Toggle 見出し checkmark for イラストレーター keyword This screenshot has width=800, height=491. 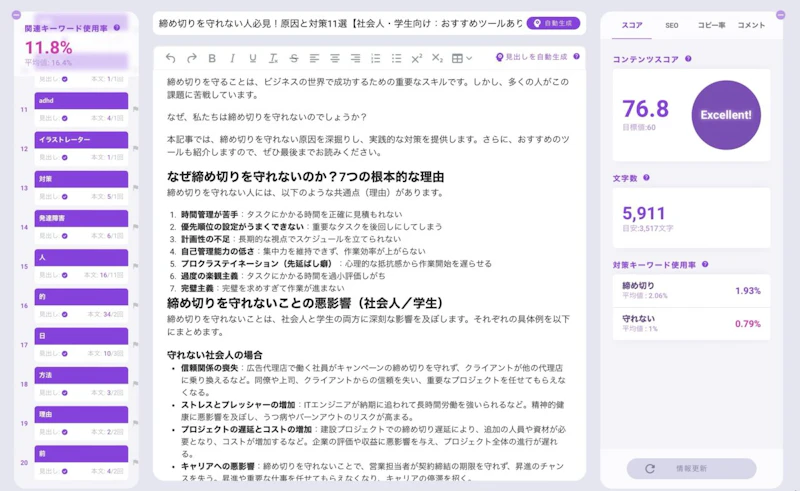tap(65, 158)
